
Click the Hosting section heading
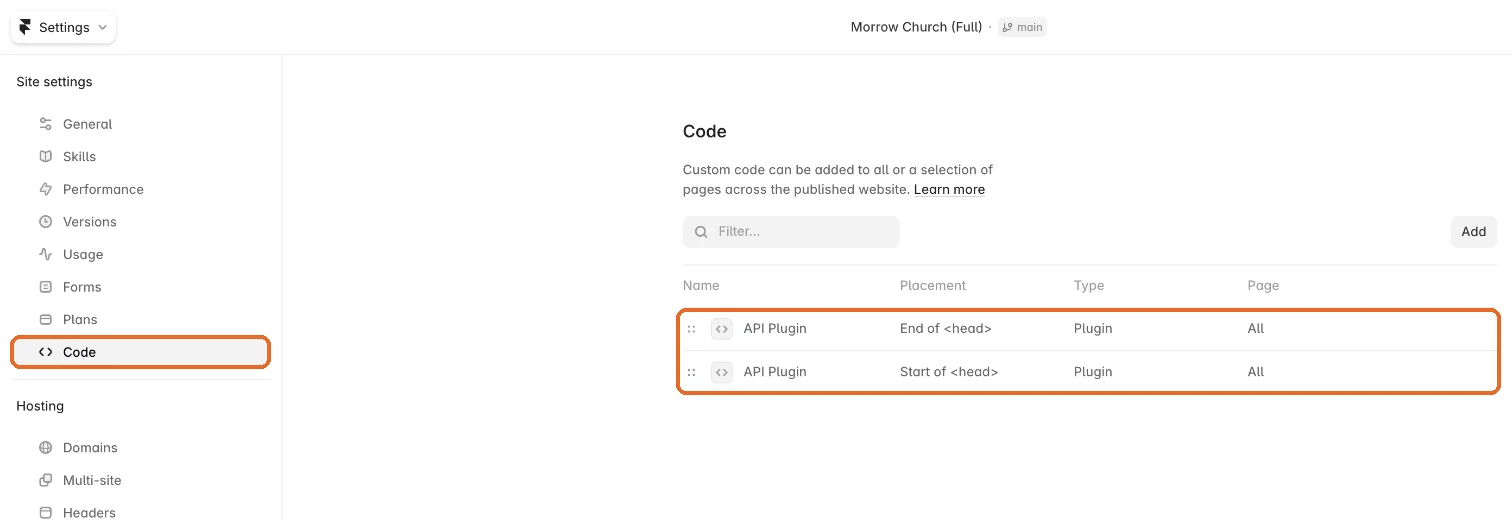40,406
